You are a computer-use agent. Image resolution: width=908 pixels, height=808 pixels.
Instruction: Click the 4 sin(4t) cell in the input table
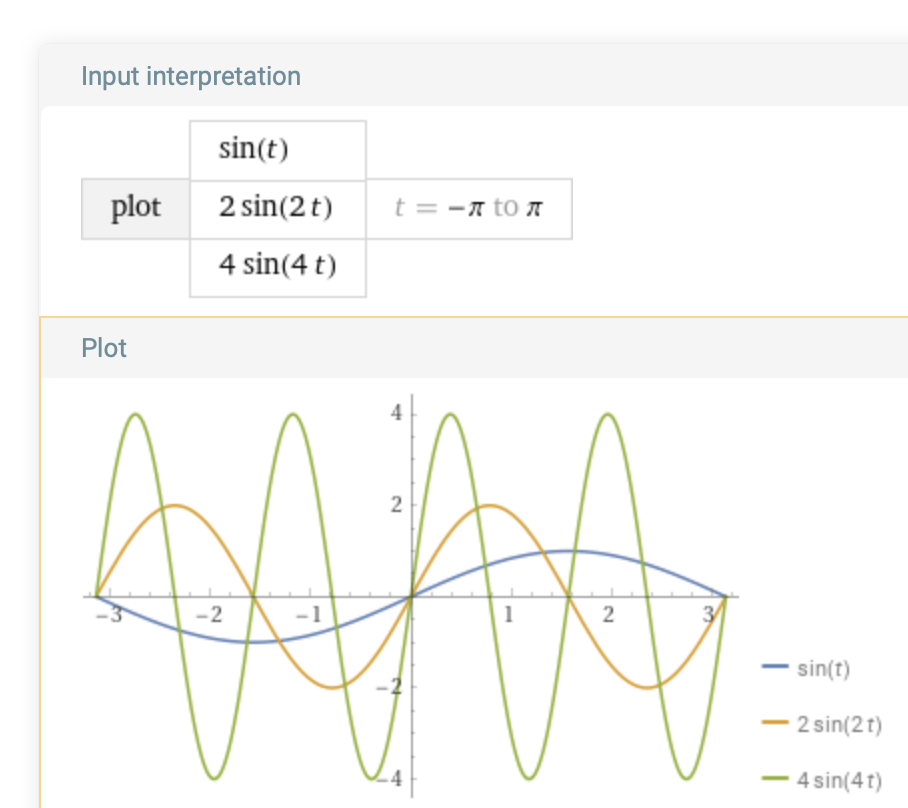click(277, 267)
